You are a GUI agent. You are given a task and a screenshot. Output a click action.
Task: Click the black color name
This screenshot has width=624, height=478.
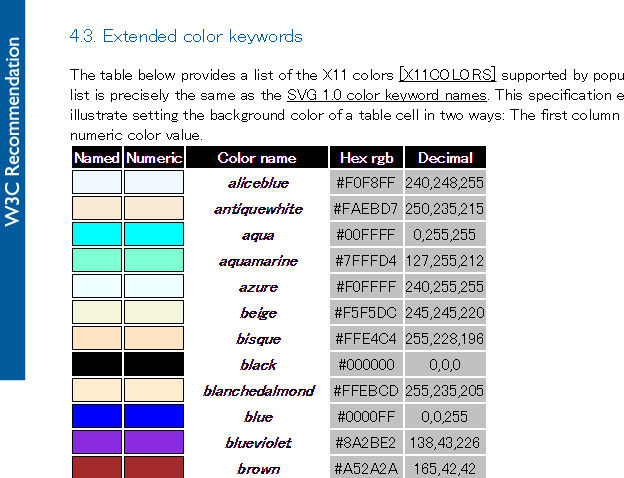coord(258,365)
